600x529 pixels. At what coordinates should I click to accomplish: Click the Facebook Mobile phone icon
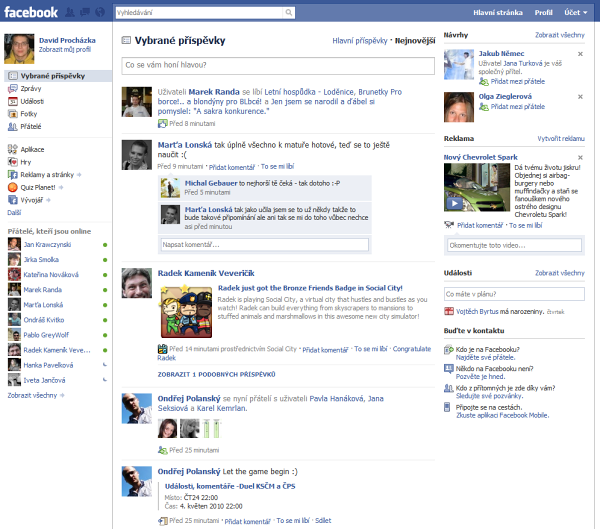(447, 407)
